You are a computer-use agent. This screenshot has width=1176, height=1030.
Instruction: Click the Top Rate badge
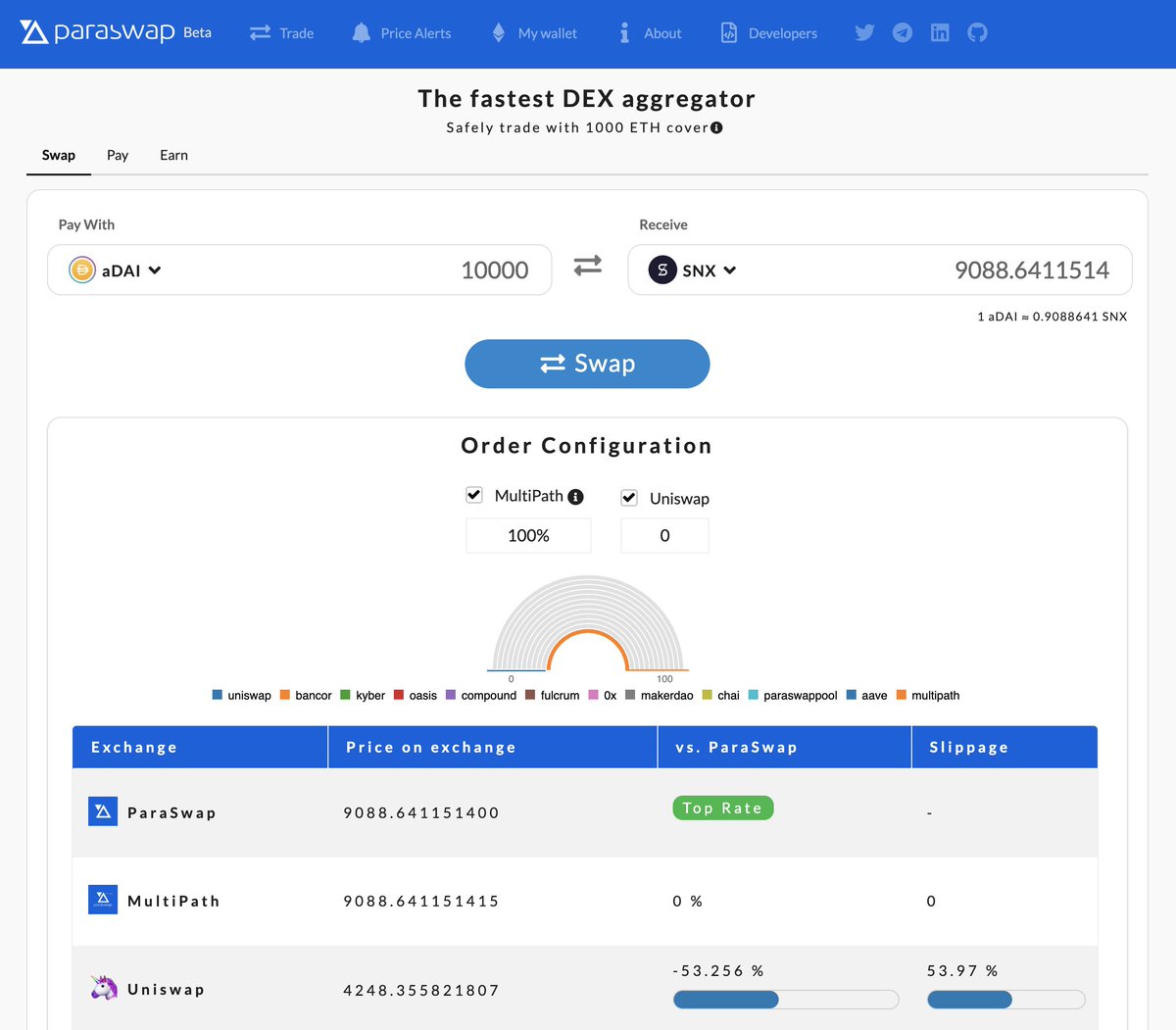(x=723, y=809)
